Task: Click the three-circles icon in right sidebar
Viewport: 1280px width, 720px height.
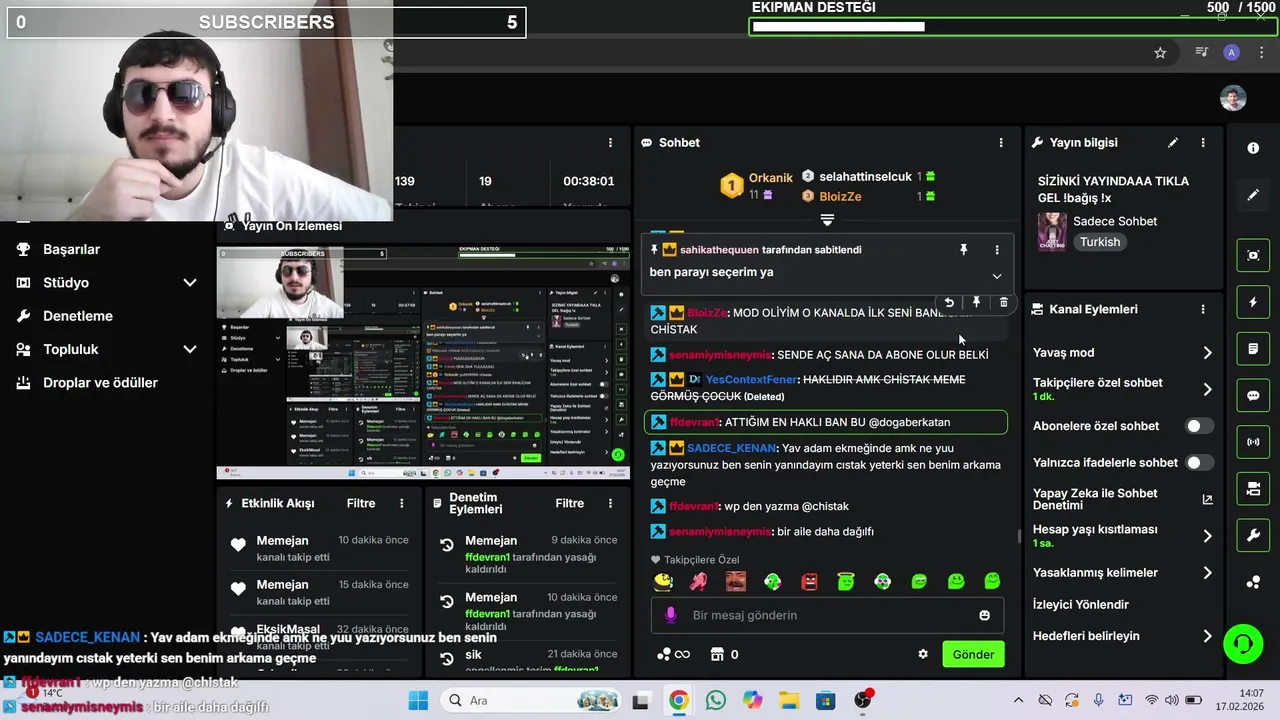Action: (x=1253, y=583)
